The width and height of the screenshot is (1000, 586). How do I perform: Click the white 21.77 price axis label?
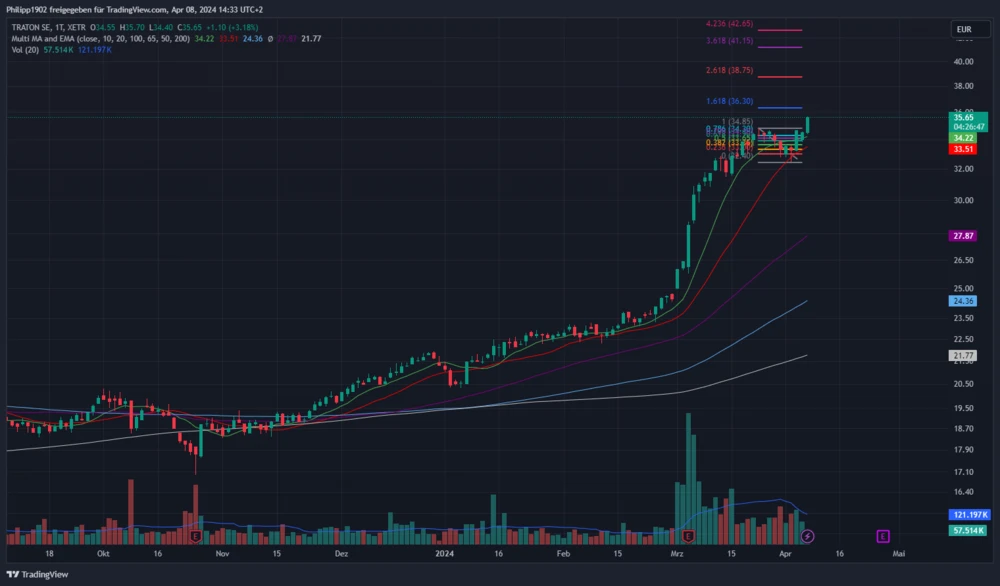[x=963, y=355]
